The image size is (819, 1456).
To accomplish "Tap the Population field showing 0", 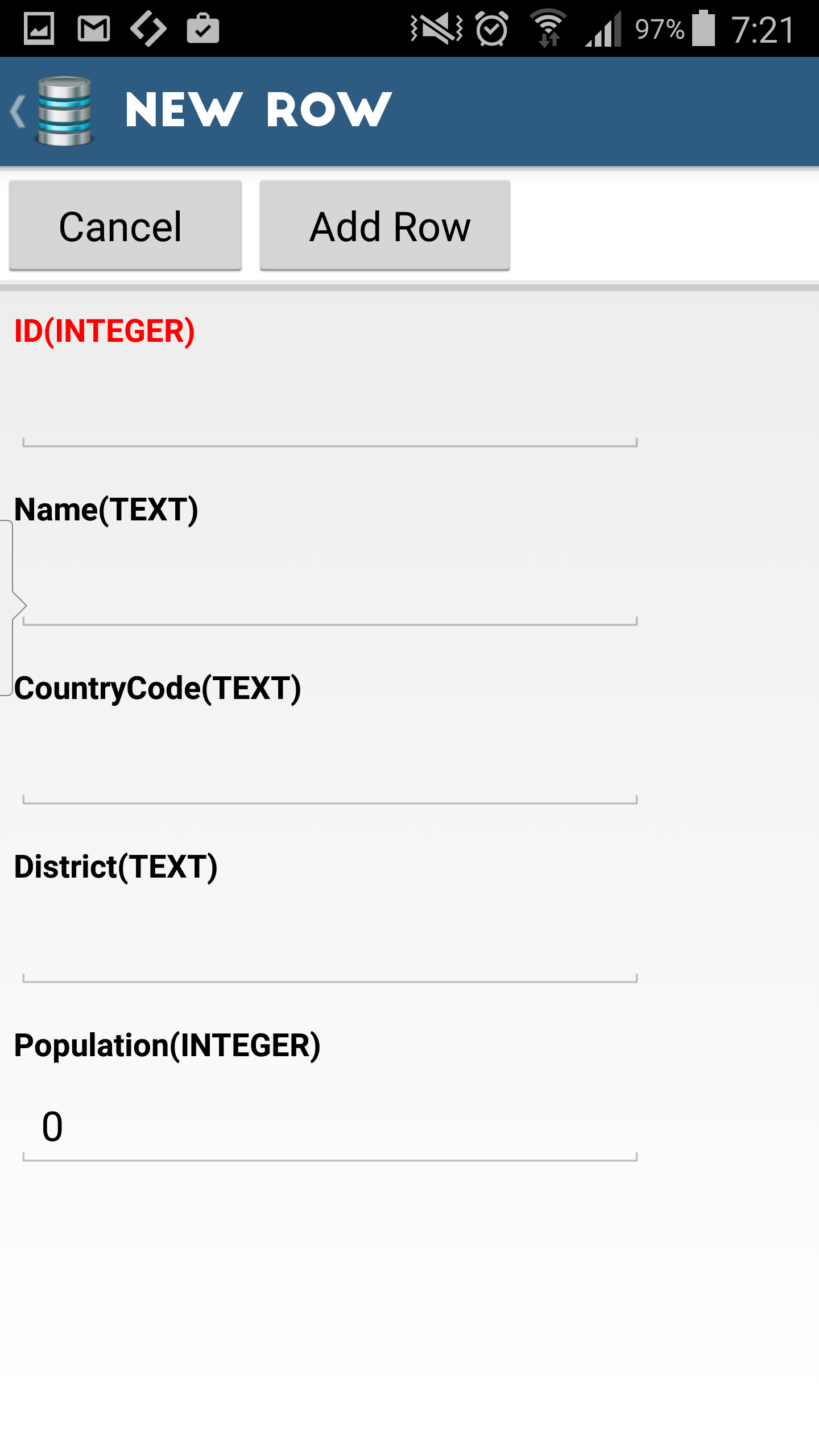I will click(x=330, y=1128).
